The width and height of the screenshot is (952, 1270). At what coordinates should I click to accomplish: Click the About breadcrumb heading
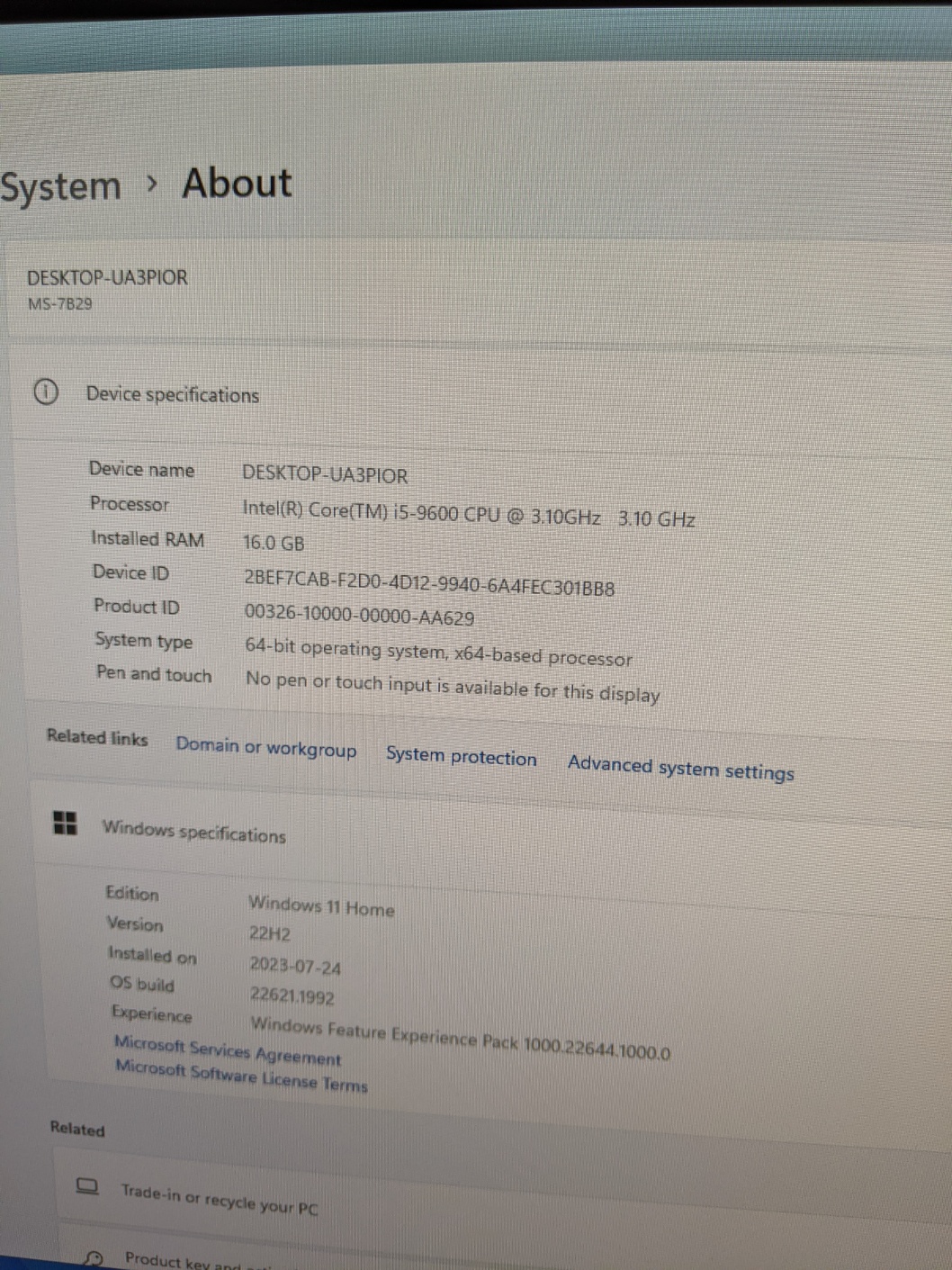pyautogui.click(x=238, y=184)
